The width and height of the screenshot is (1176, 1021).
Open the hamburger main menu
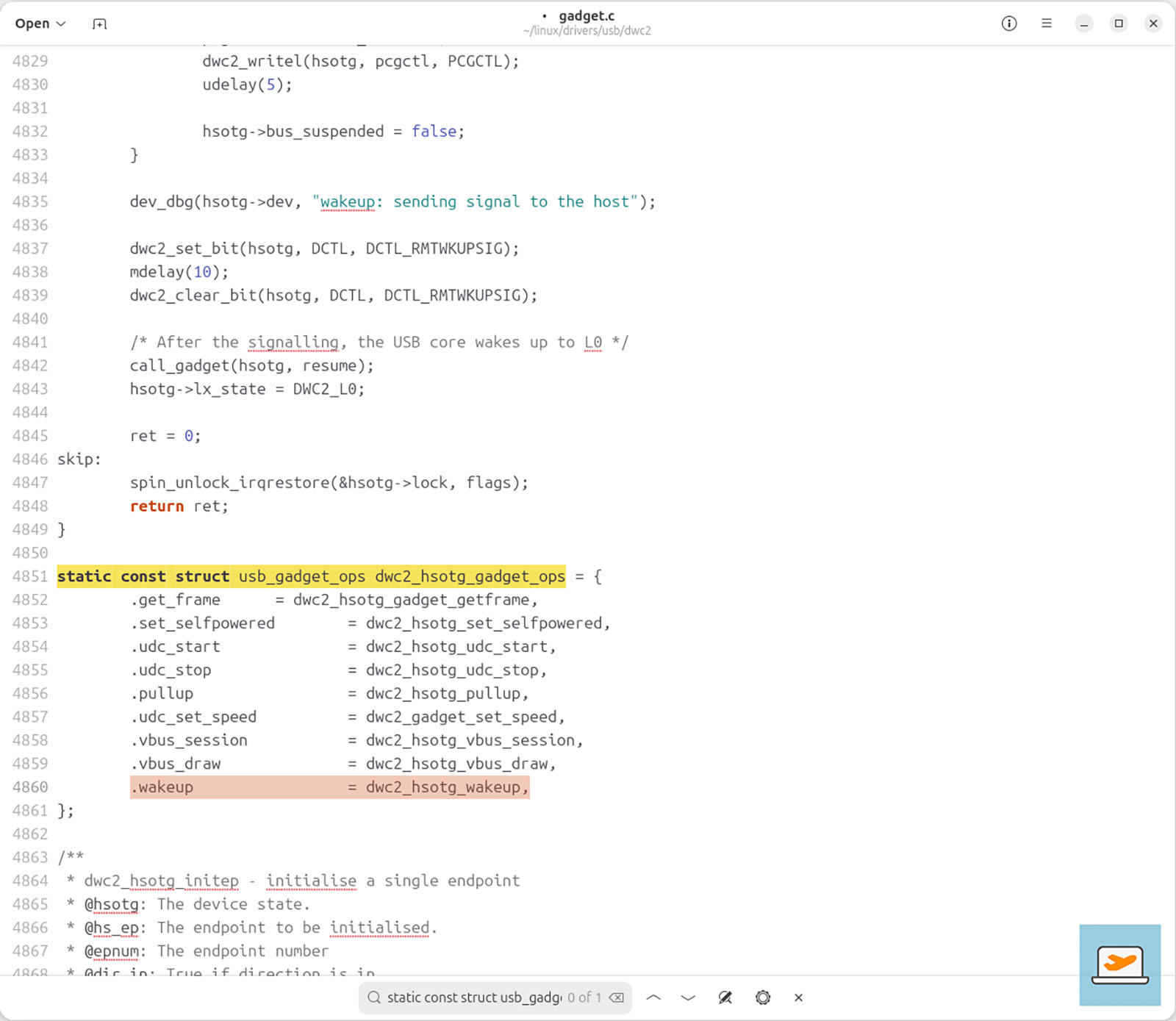click(x=1047, y=24)
